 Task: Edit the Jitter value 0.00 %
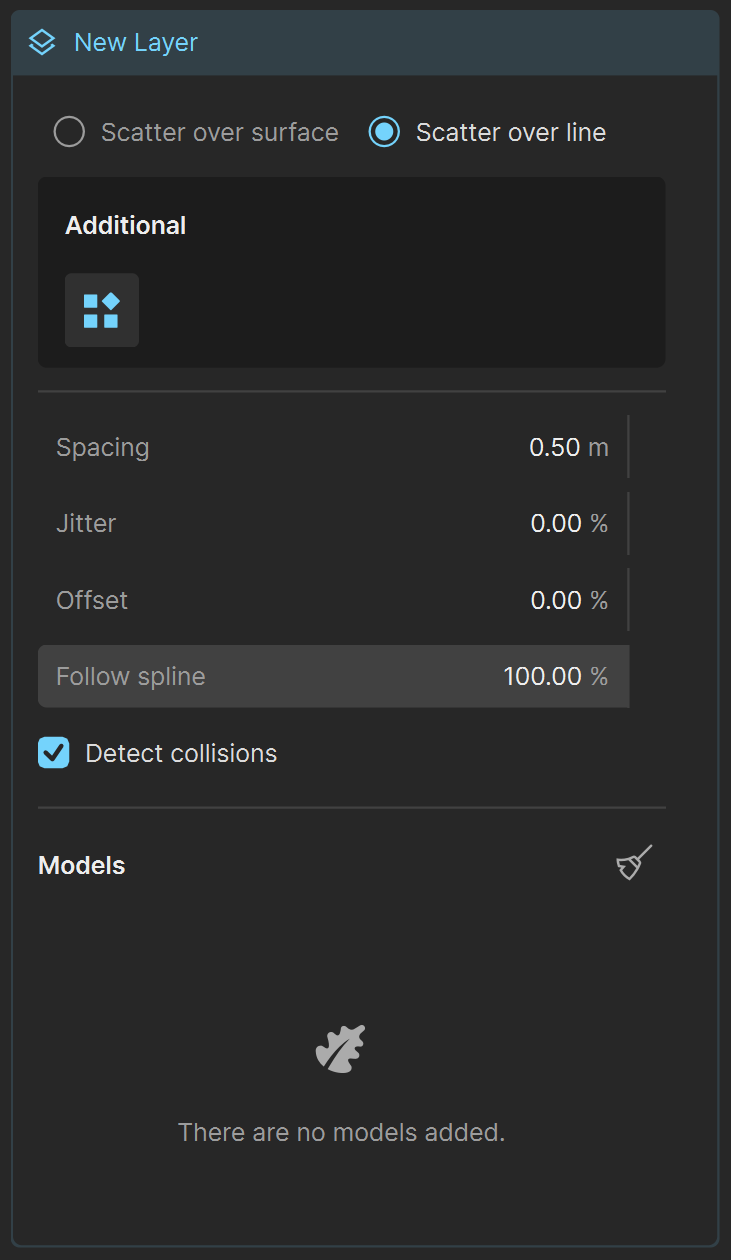569,523
